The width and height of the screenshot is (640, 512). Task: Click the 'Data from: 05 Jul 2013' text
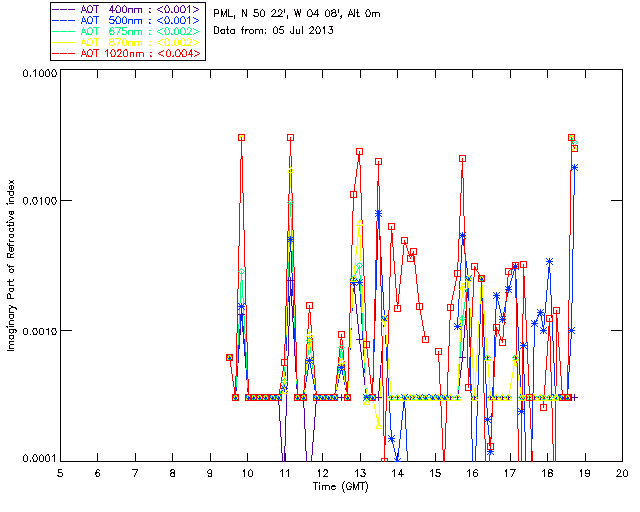coord(273,30)
